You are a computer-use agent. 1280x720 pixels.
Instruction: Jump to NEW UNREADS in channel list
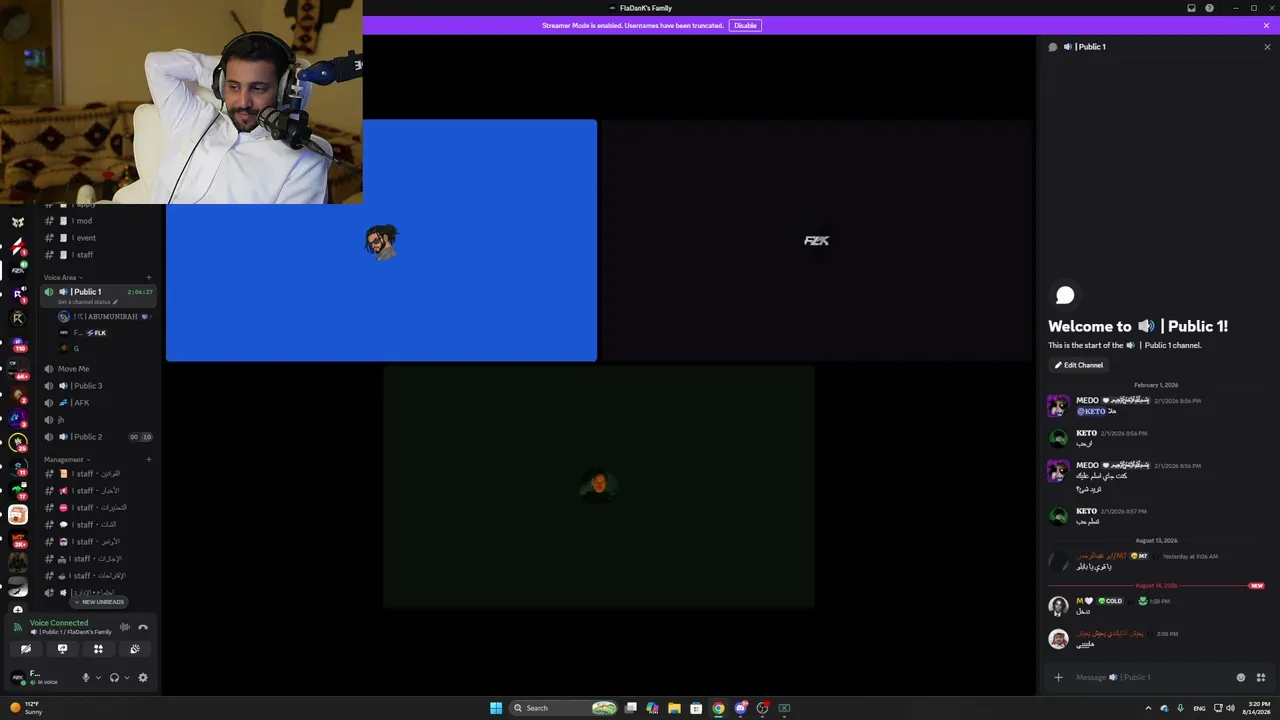tap(99, 602)
